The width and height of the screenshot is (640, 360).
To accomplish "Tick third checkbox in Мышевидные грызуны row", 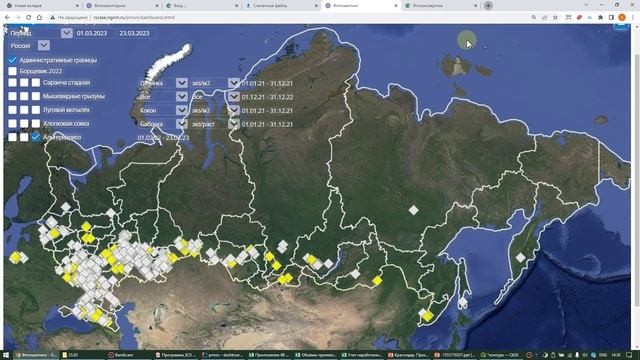I will (x=36, y=96).
